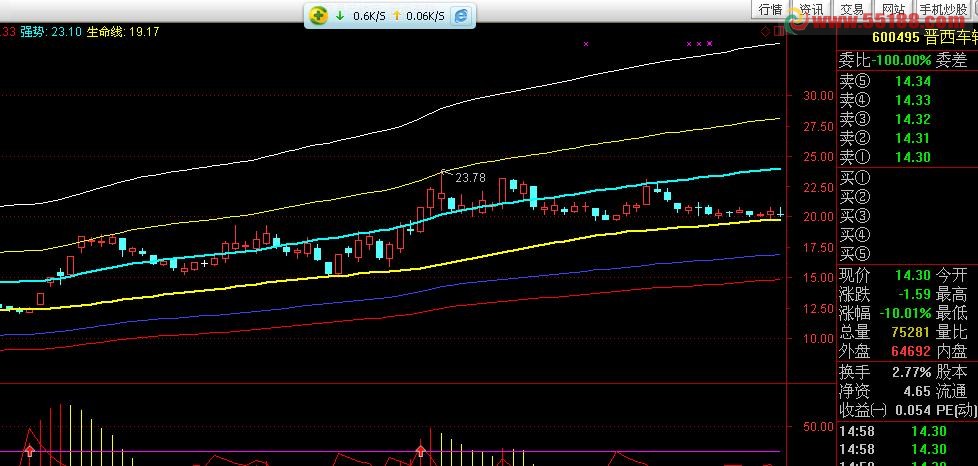Click stock name 晋西车轴

click(951, 37)
